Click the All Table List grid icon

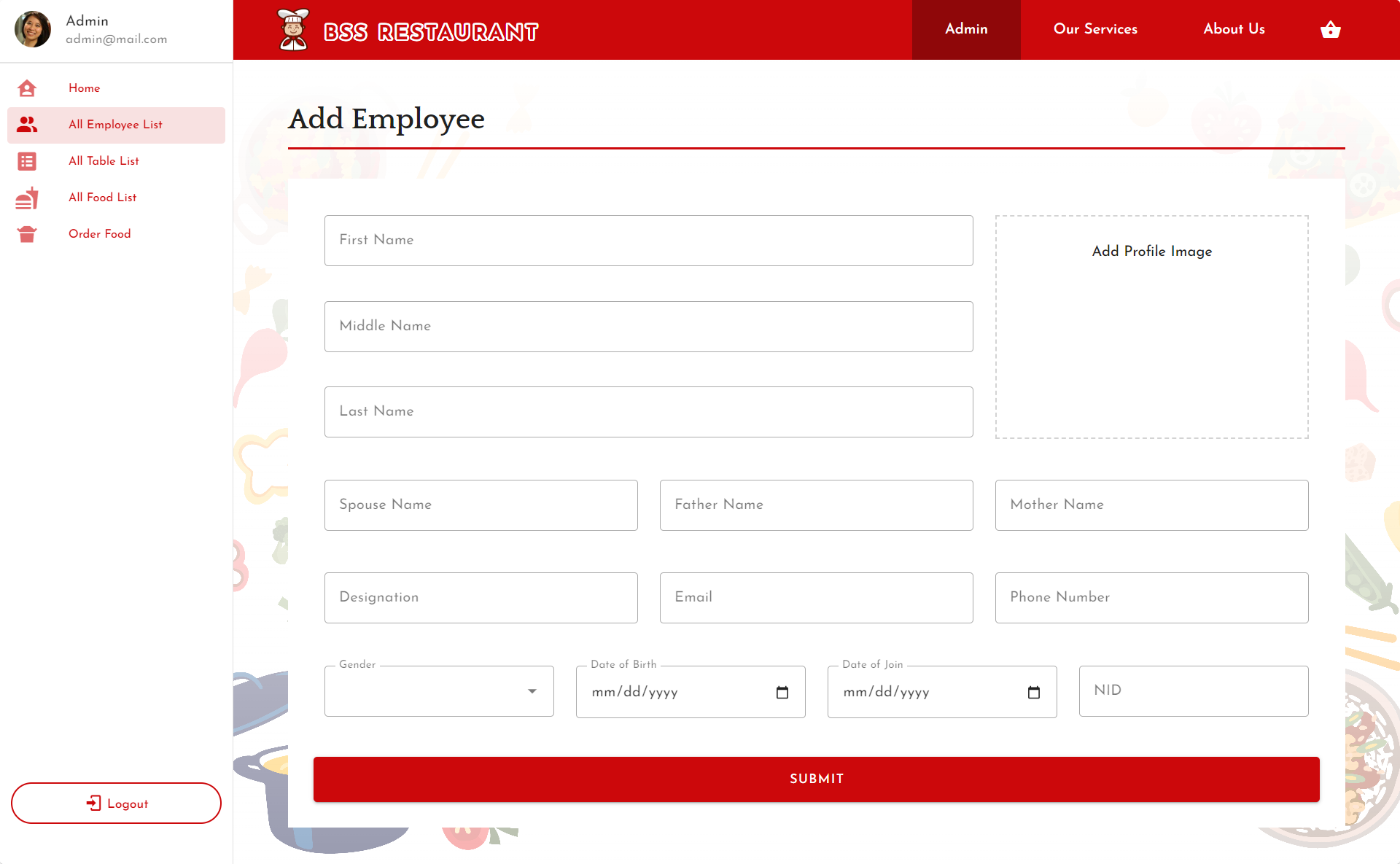click(27, 161)
